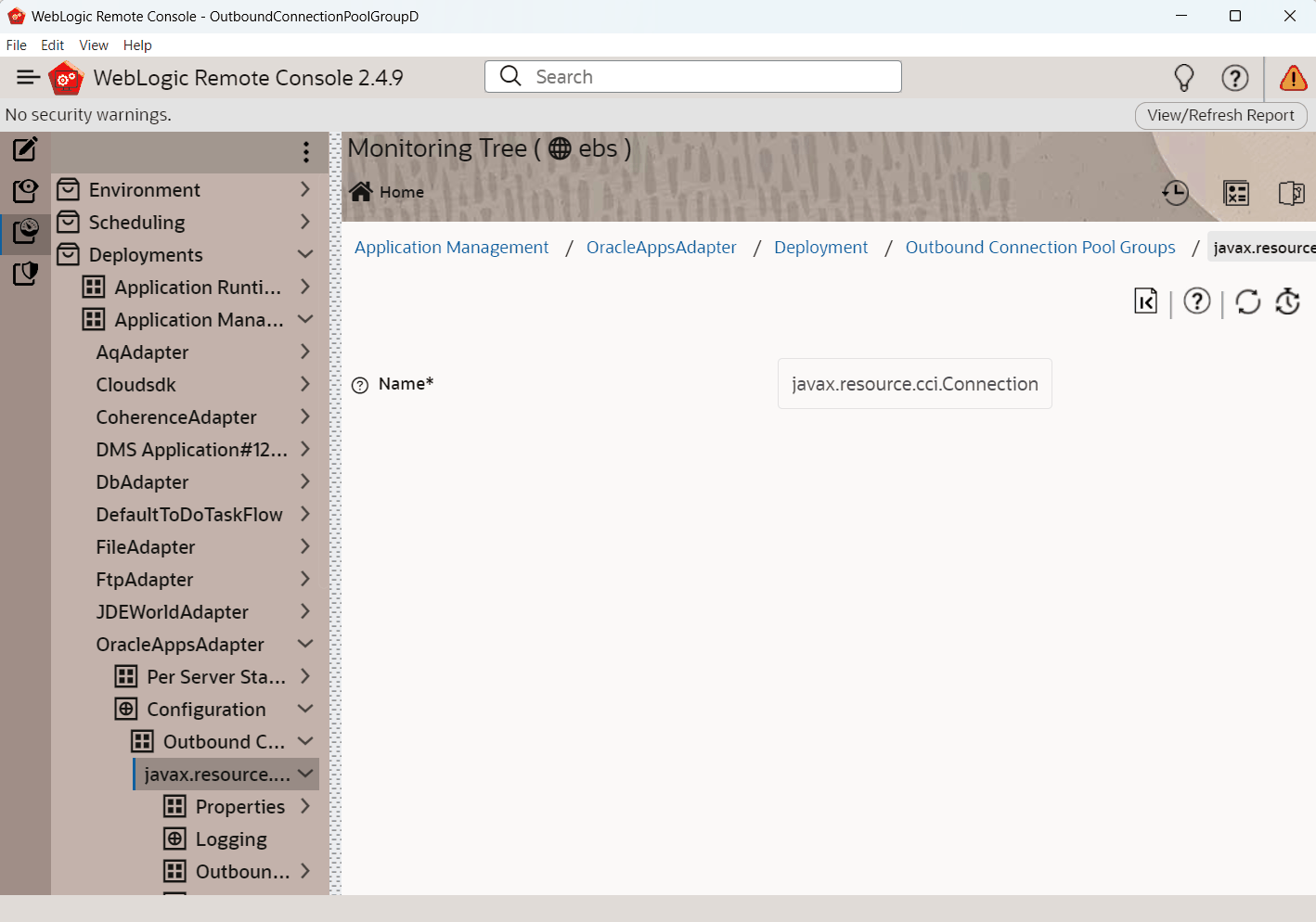Expand the Application Runtimes chevron
The image size is (1316, 922).
pyautogui.click(x=305, y=287)
